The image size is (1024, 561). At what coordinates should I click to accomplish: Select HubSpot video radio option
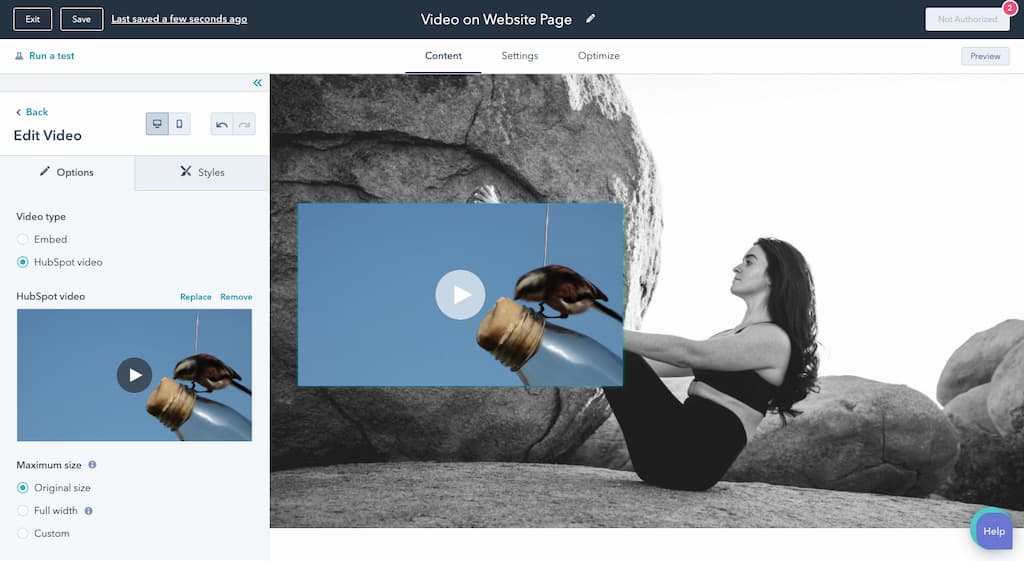23,262
